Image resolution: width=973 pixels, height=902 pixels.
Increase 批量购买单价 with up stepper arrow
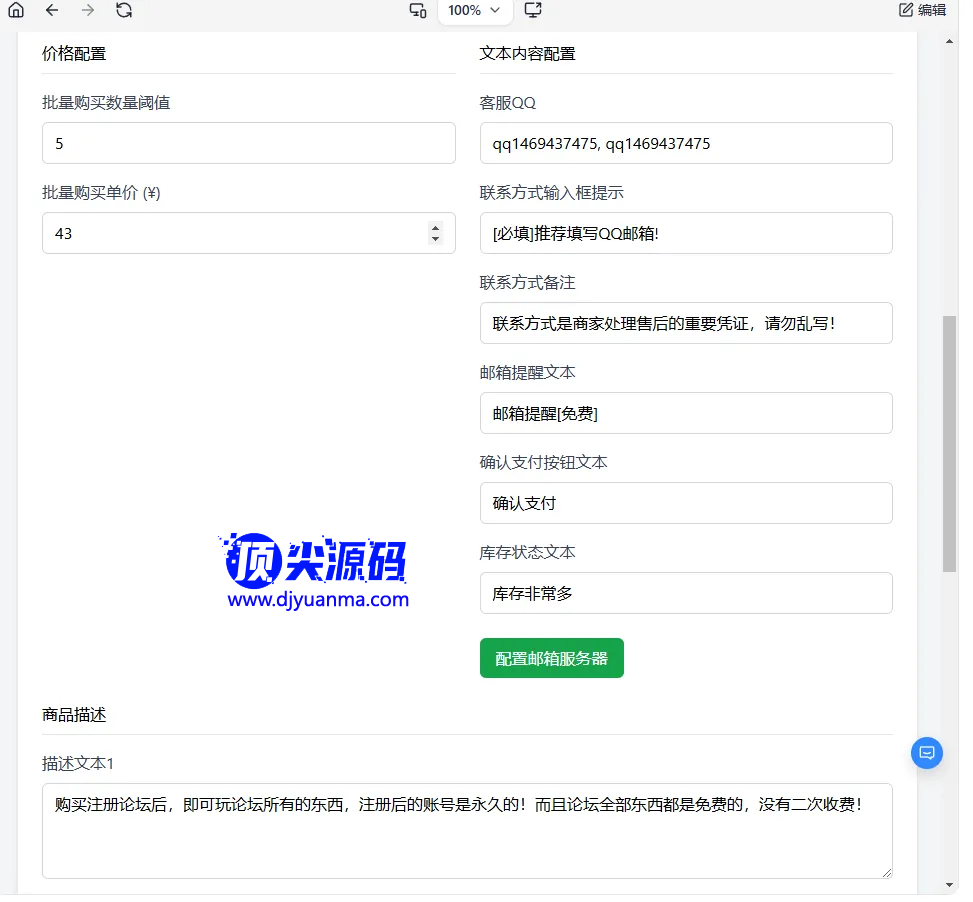click(435, 227)
